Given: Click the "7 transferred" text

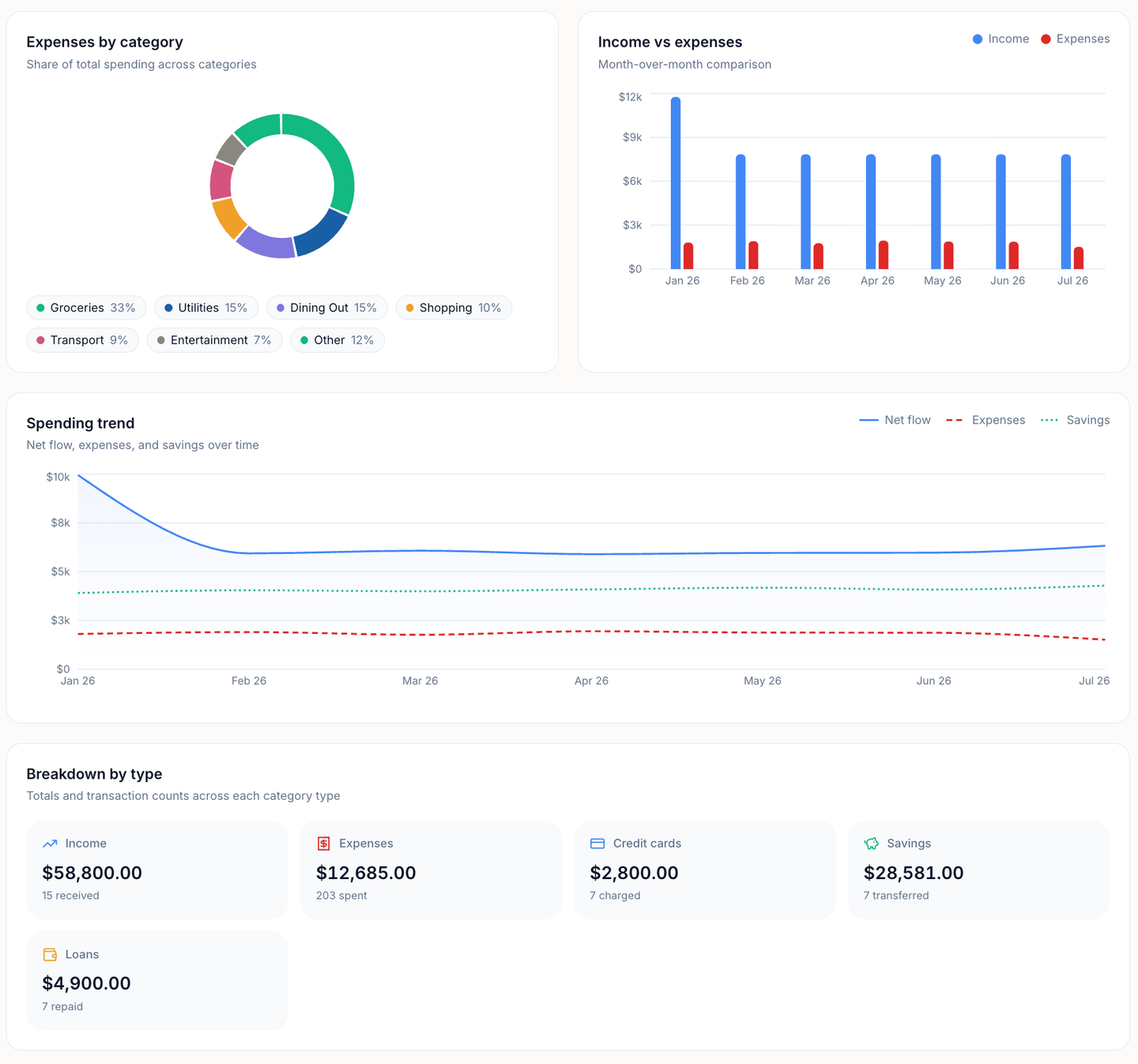Looking at the screenshot, I should (x=896, y=896).
